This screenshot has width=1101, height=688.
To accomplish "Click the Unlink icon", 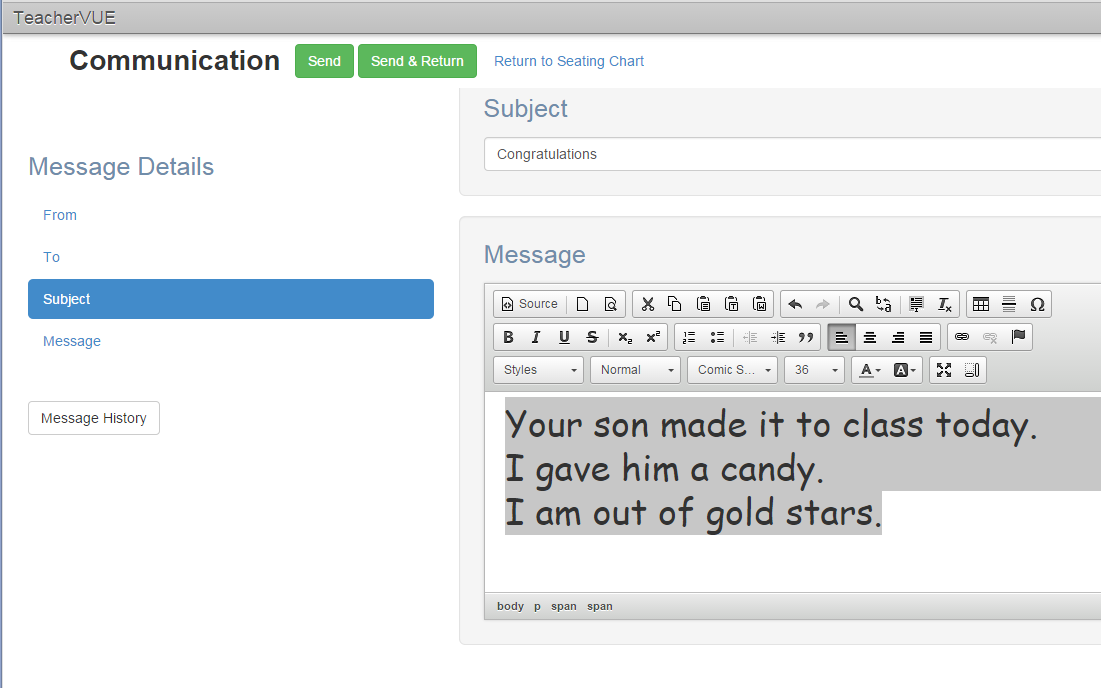I will [x=990, y=337].
